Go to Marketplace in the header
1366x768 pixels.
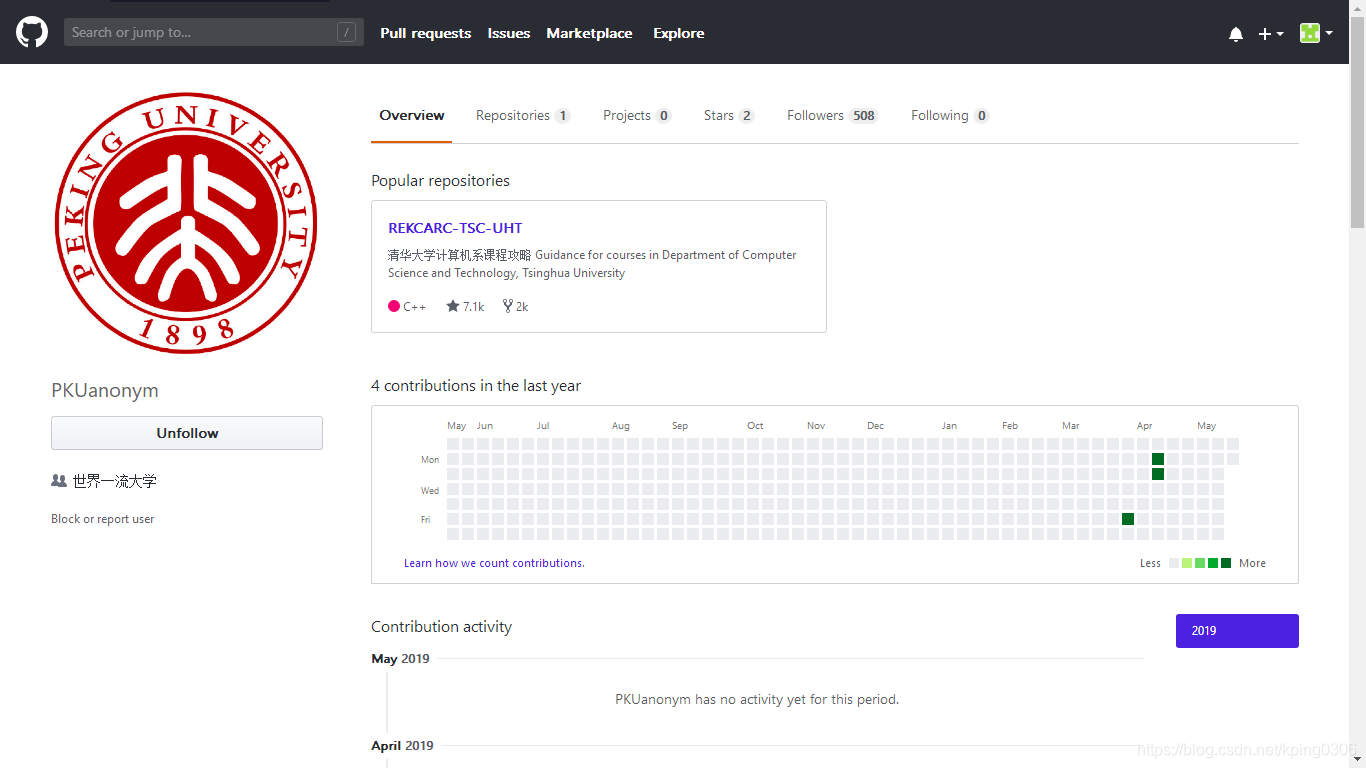tap(589, 33)
